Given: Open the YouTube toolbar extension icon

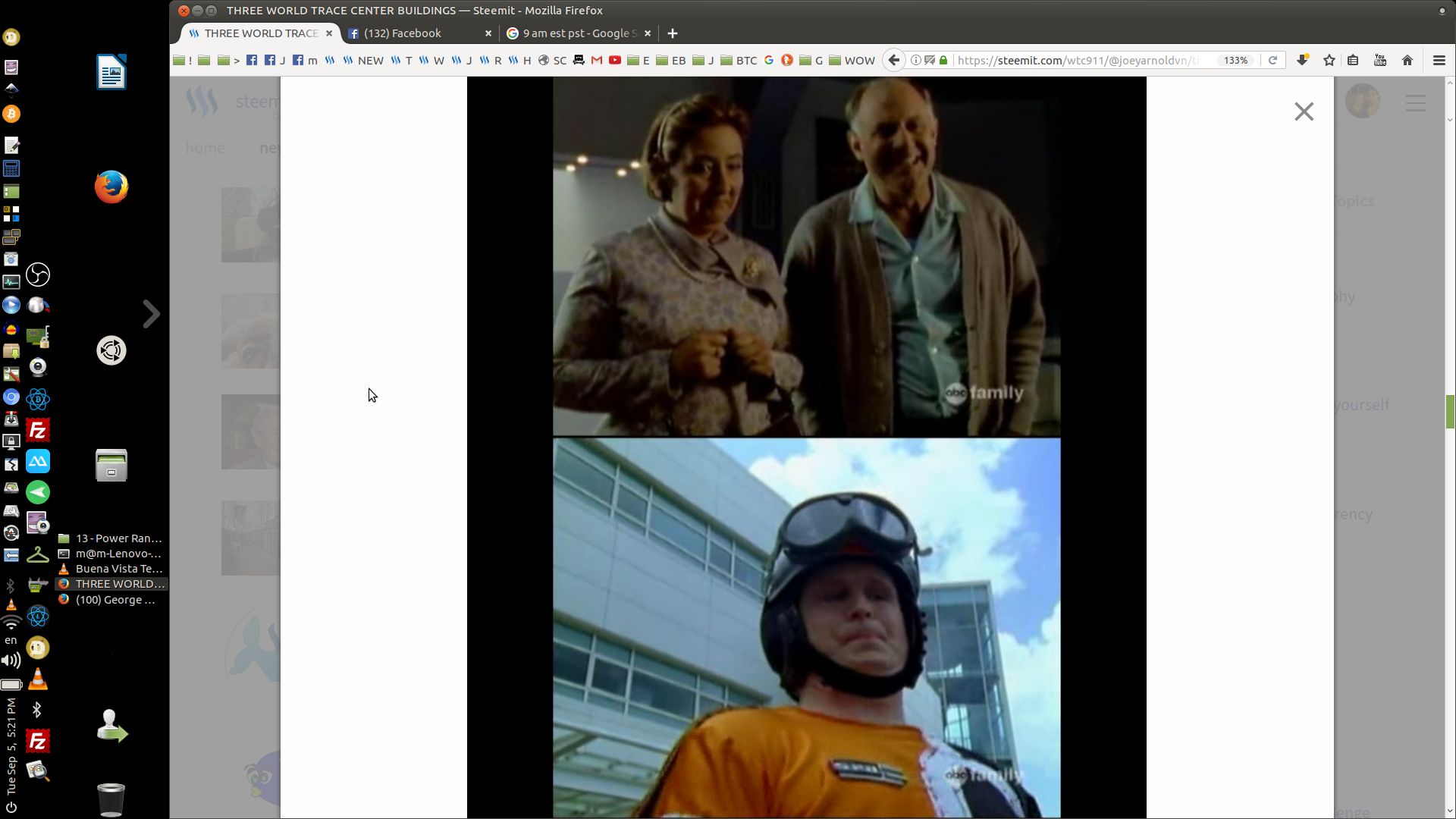Looking at the screenshot, I should (x=1380, y=61).
